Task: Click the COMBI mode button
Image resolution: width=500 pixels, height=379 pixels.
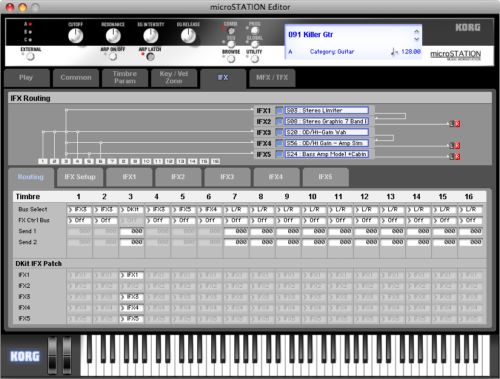Action: [x=231, y=31]
